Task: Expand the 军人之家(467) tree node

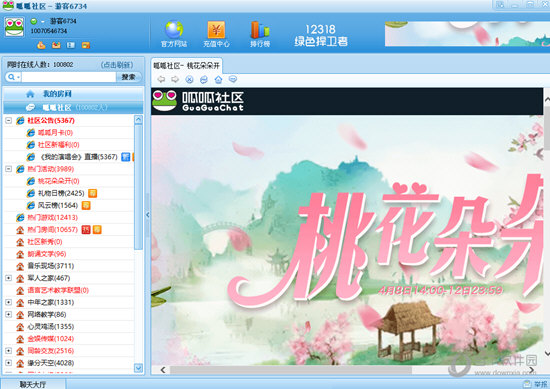Action: click(x=9, y=278)
